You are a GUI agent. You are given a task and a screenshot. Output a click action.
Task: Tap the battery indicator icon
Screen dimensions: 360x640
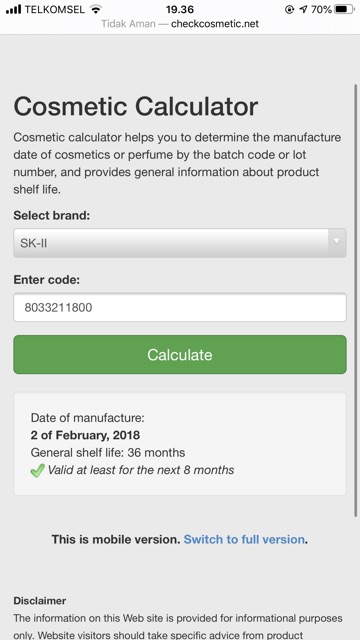pos(344,9)
